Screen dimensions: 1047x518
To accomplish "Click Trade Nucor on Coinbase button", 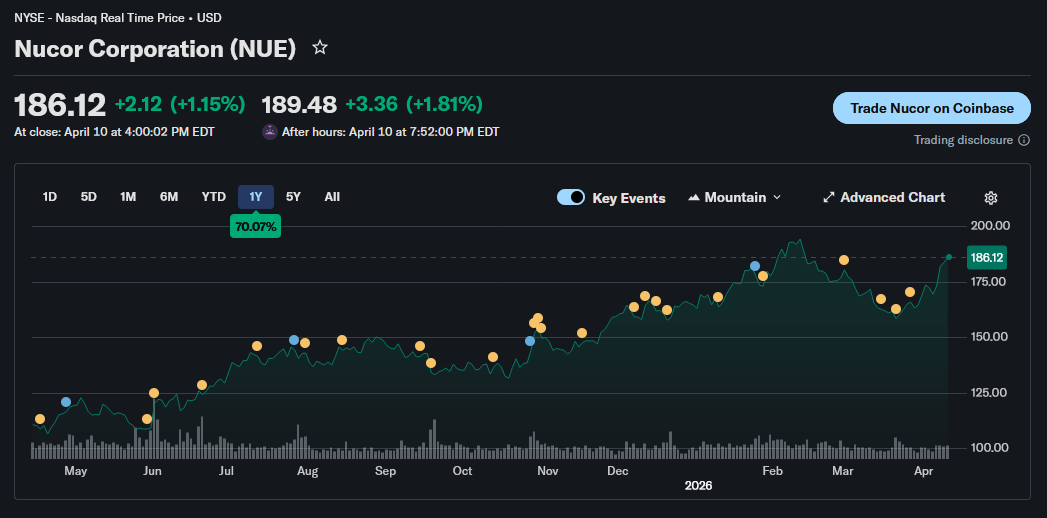I will pos(931,108).
